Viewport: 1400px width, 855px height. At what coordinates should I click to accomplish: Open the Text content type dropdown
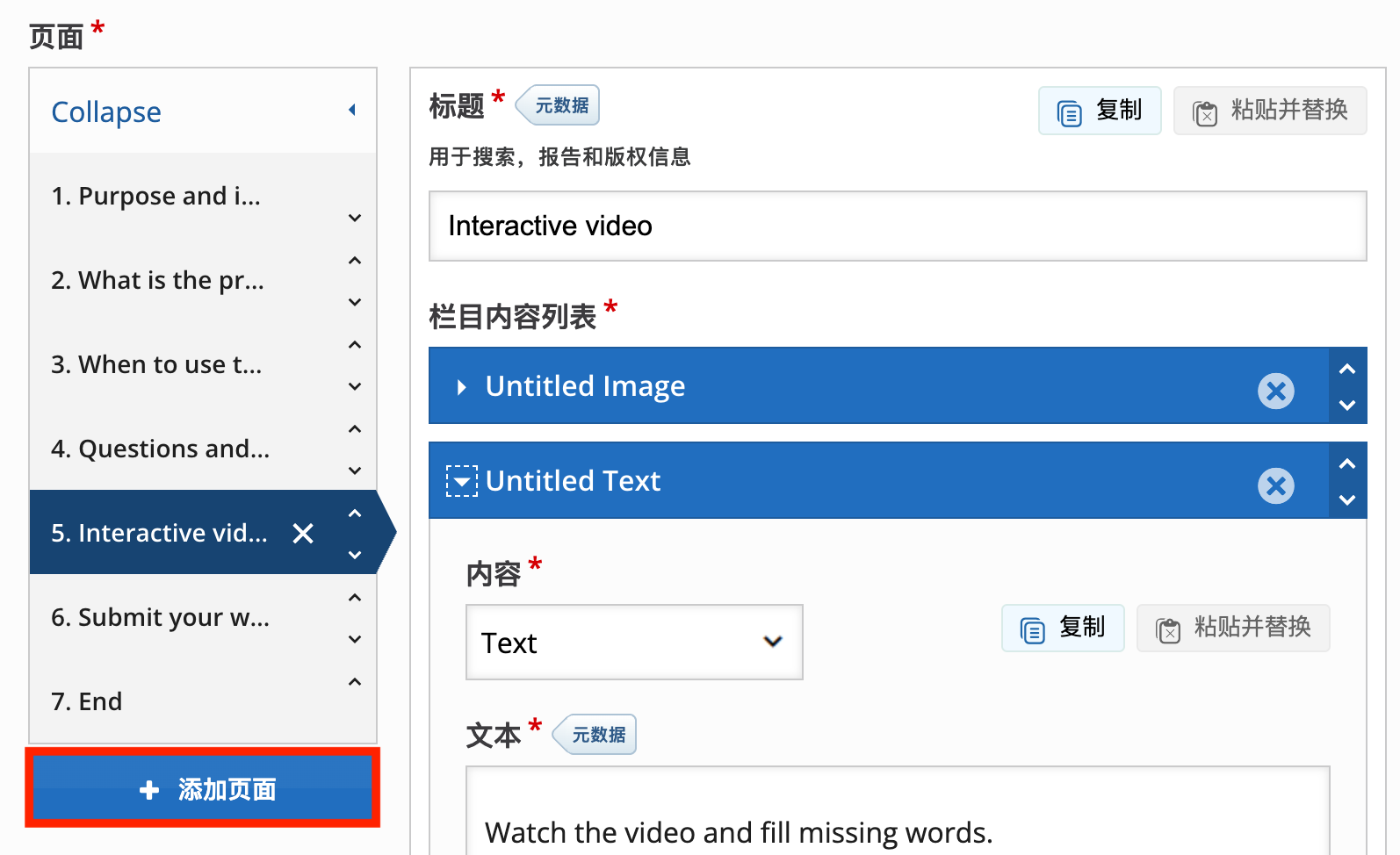(633, 643)
